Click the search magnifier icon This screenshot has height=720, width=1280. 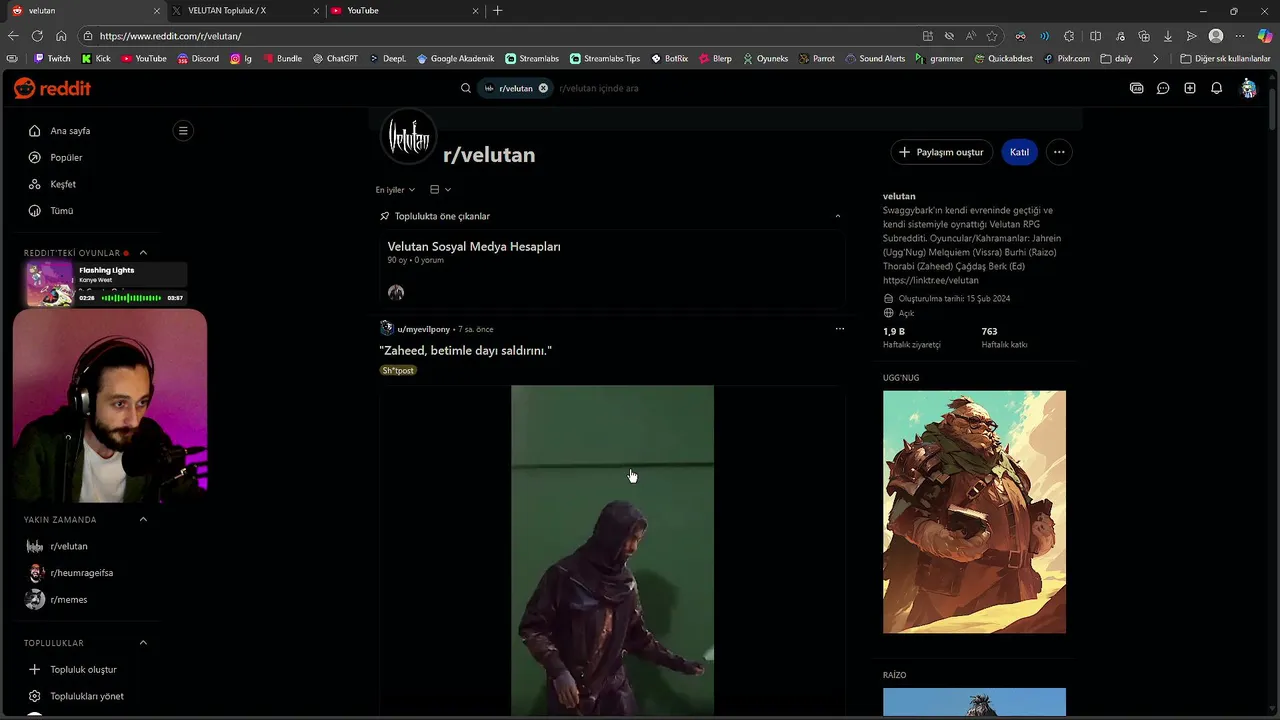tap(465, 88)
